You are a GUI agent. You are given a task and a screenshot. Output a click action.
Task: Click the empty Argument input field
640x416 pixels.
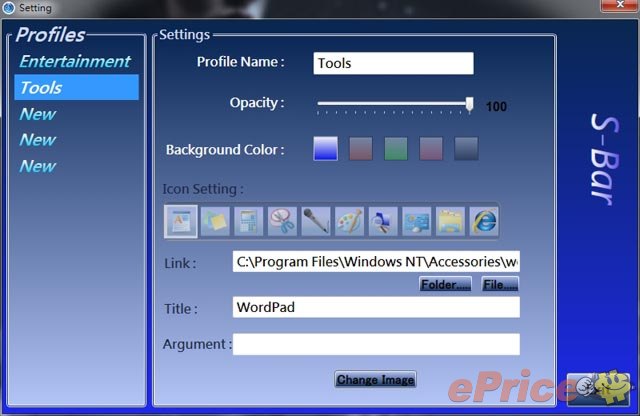(x=376, y=344)
